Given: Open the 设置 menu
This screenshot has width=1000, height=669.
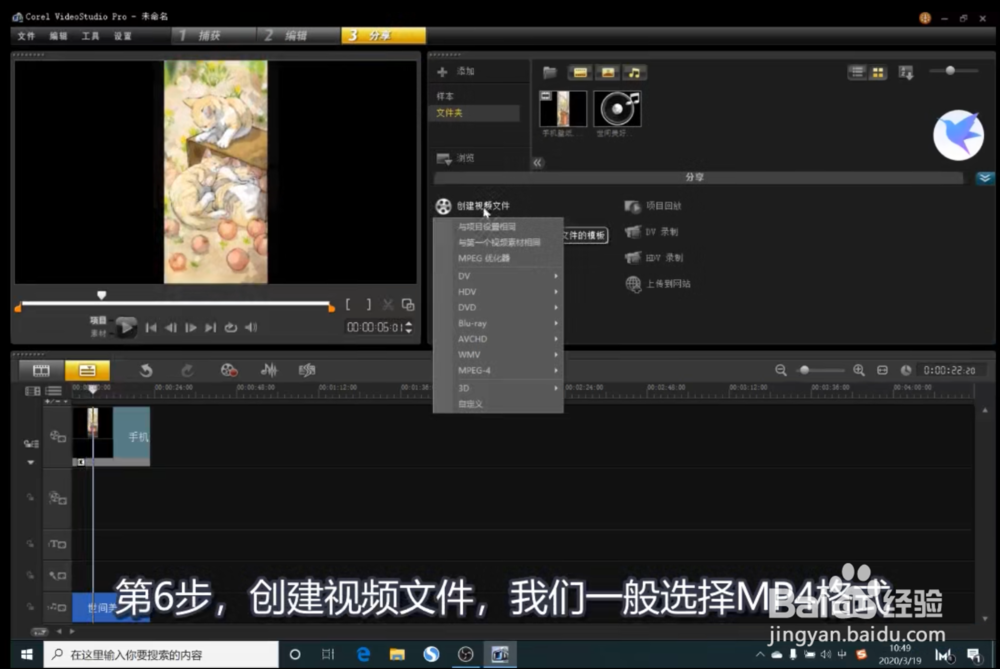Looking at the screenshot, I should (122, 36).
